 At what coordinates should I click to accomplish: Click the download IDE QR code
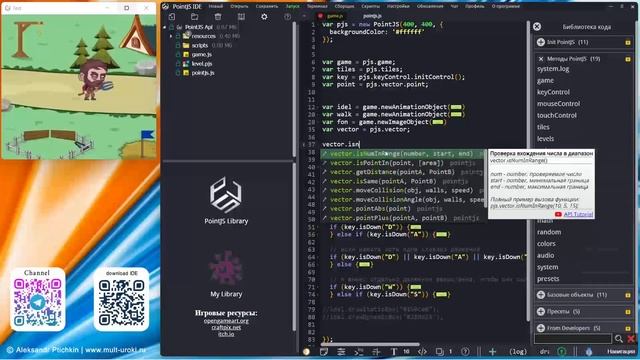(x=121, y=302)
